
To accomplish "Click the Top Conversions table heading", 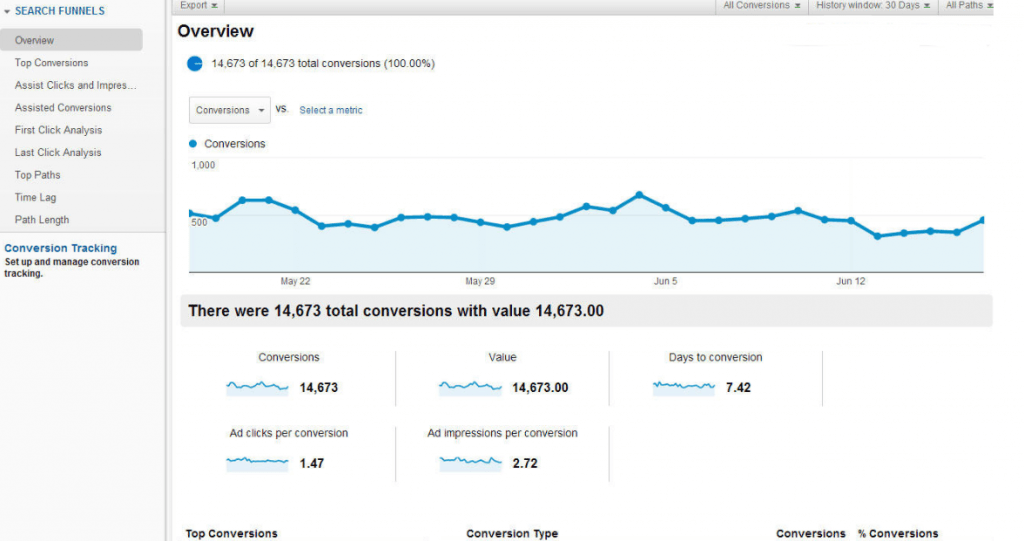I will 231,534.
